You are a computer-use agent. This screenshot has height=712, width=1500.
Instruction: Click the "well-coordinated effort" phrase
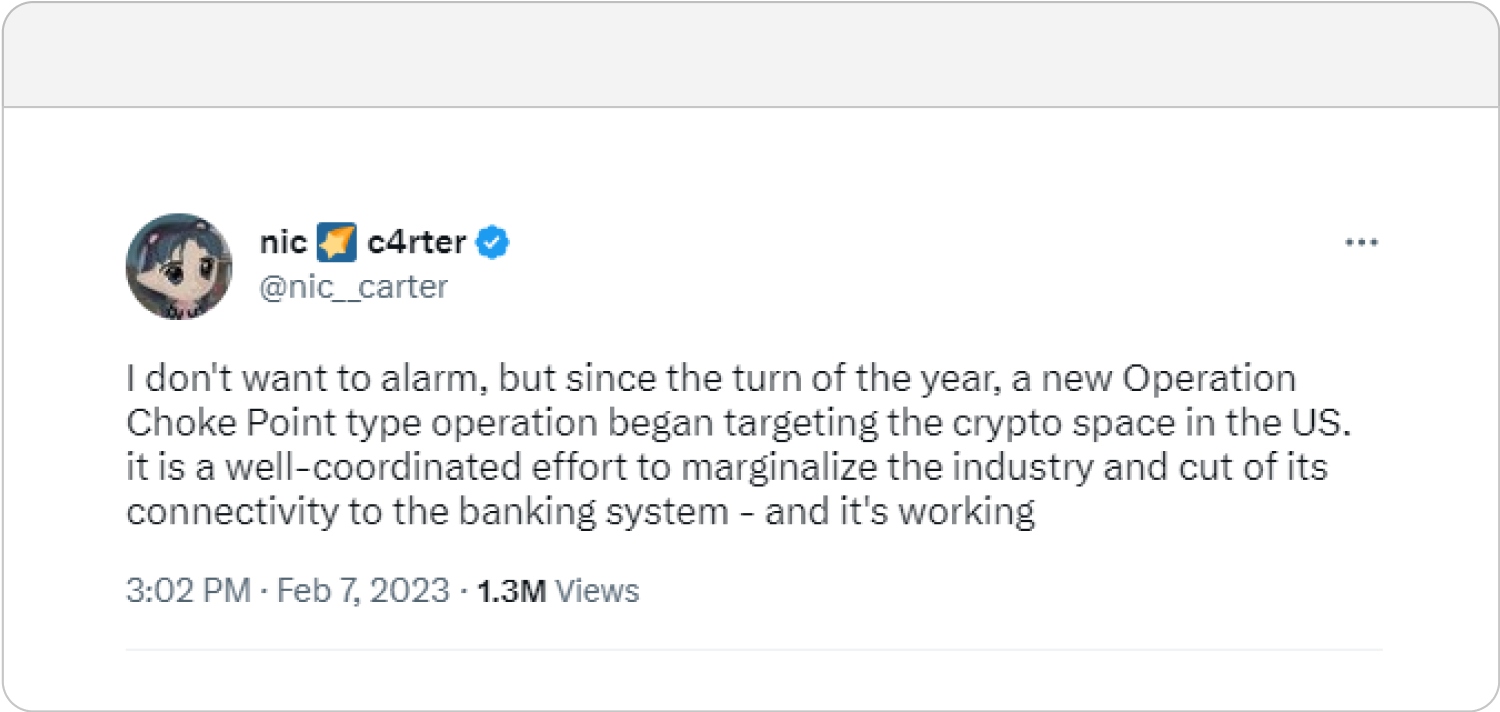point(348,468)
